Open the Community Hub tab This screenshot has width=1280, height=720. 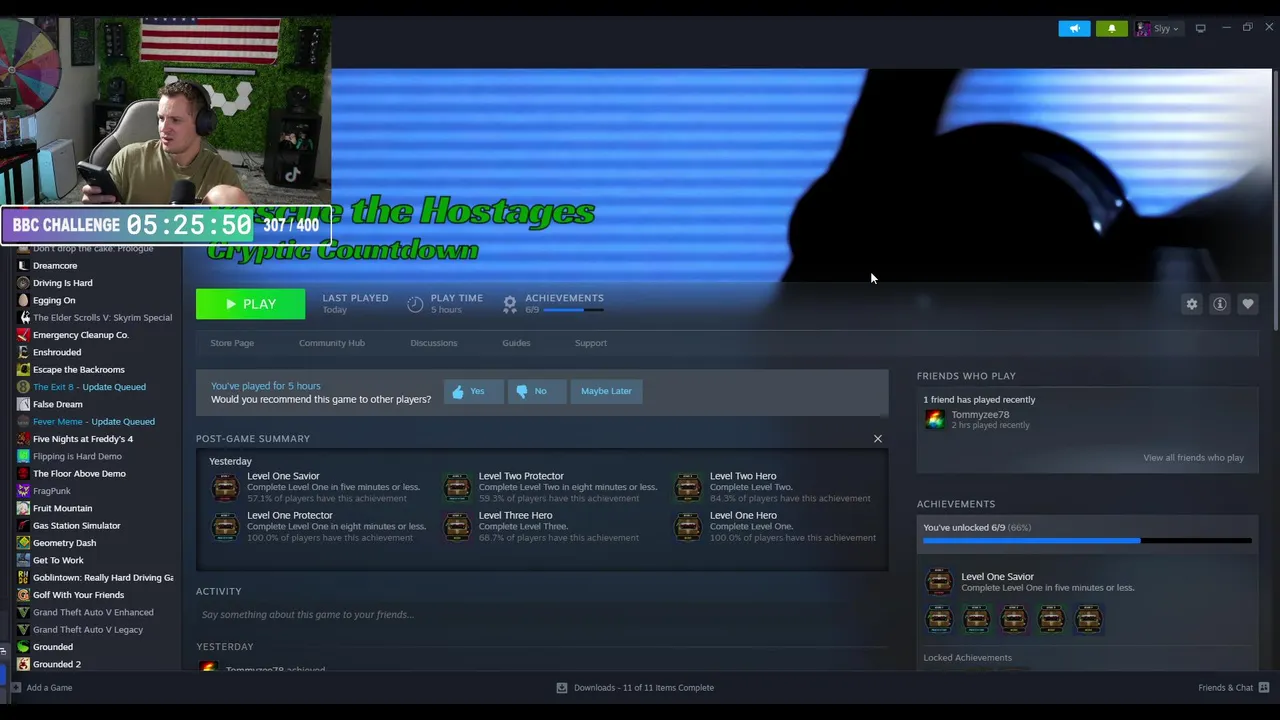(x=332, y=343)
